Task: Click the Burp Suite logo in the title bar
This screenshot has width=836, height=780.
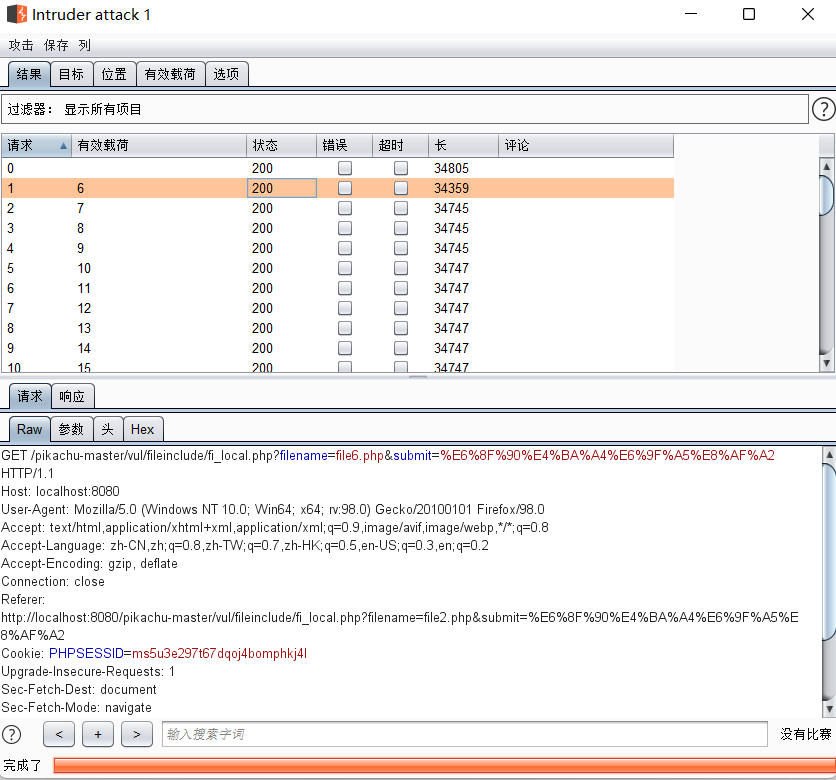Action: 17,14
